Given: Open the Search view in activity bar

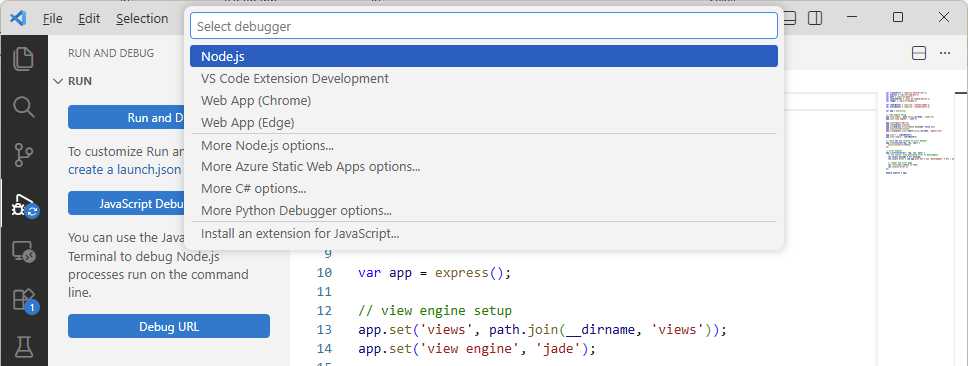Looking at the screenshot, I should (23, 107).
